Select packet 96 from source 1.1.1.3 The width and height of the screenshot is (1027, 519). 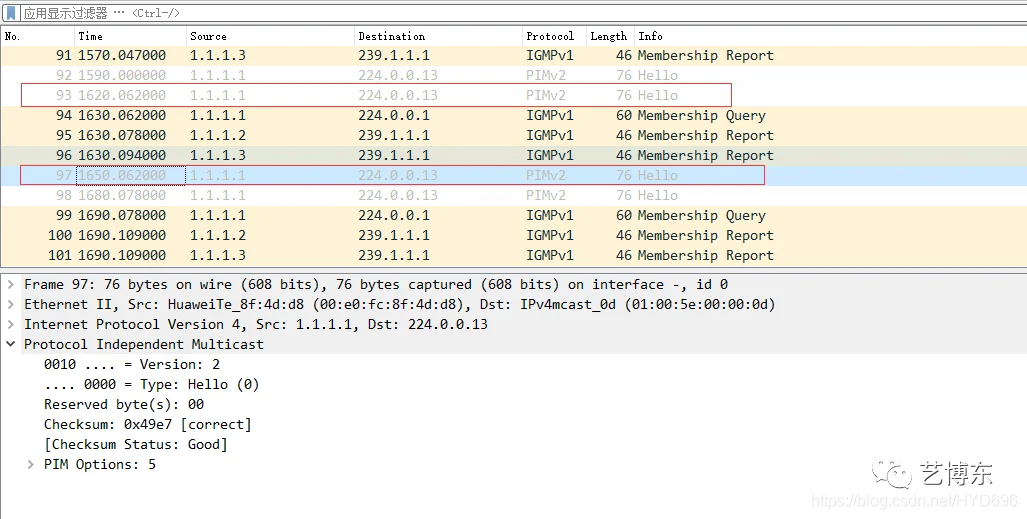point(514,155)
